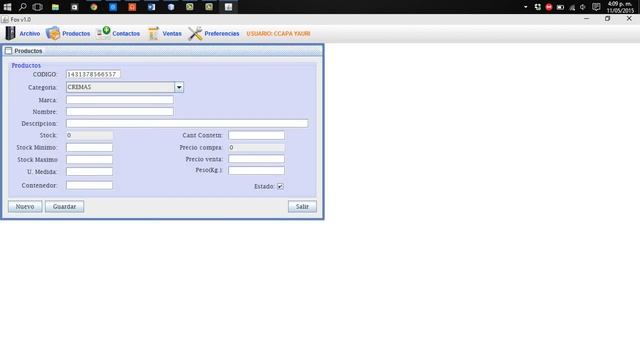Viewport: 640px width, 360px height.
Task: Click into the Stock Maximo field
Action: [x=89, y=160]
